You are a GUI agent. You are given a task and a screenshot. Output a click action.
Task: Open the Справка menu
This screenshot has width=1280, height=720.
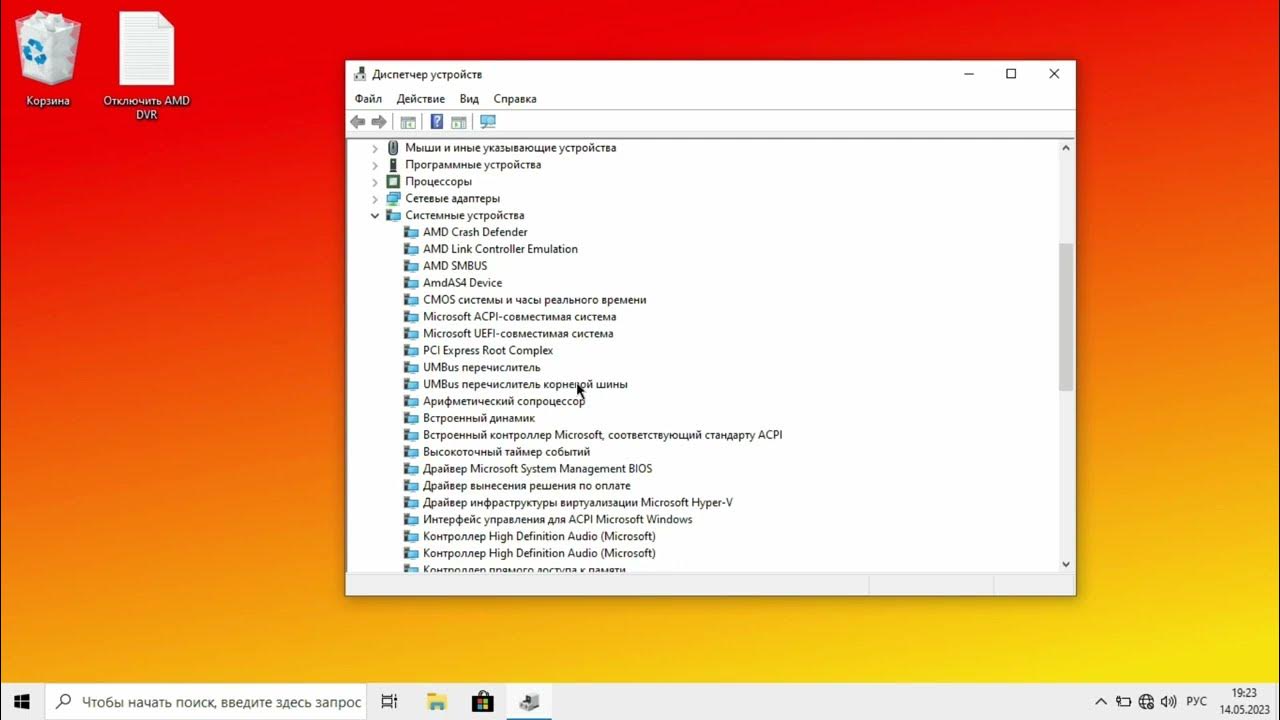pyautogui.click(x=515, y=99)
